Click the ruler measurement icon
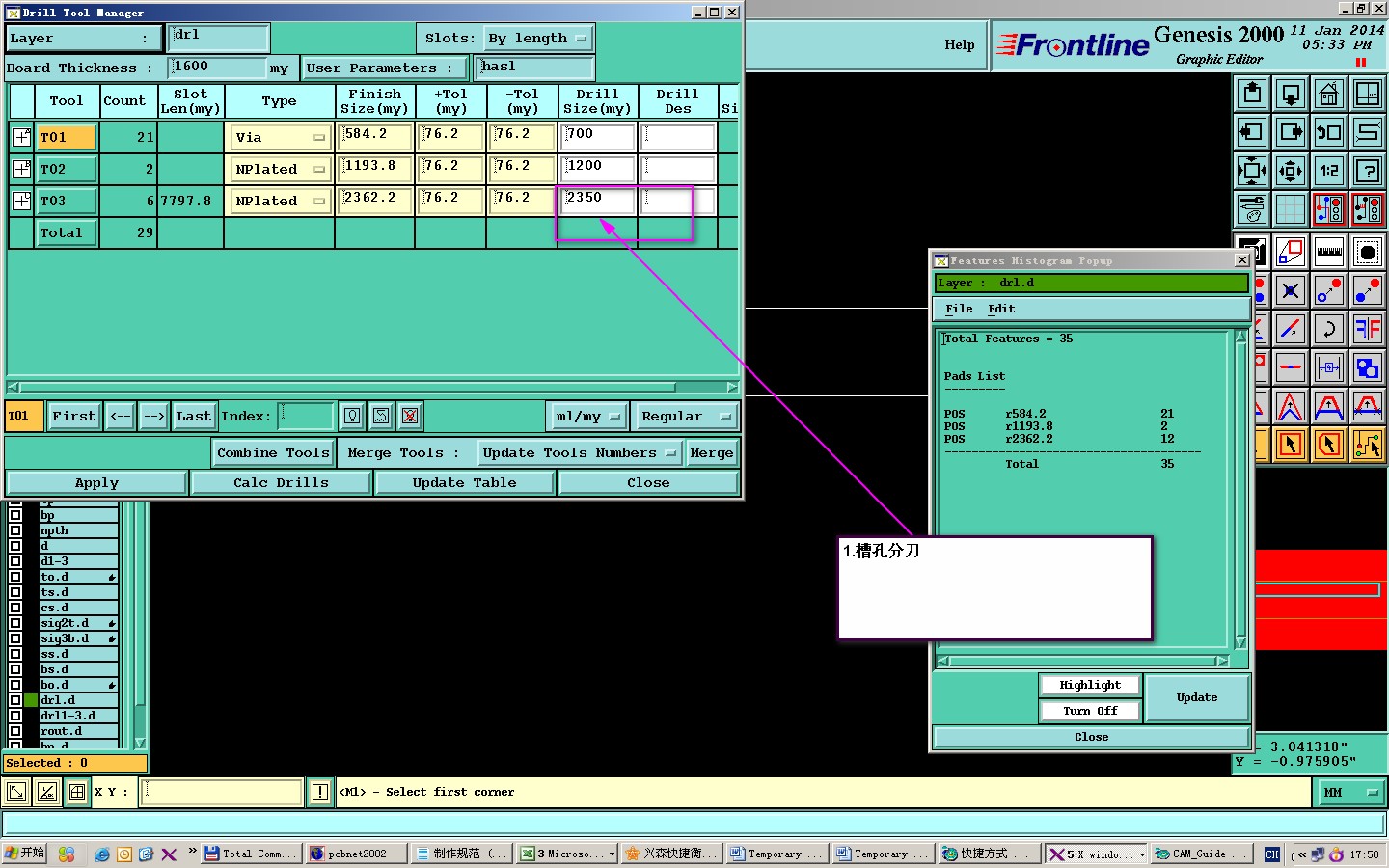1389x868 pixels. (x=1329, y=252)
